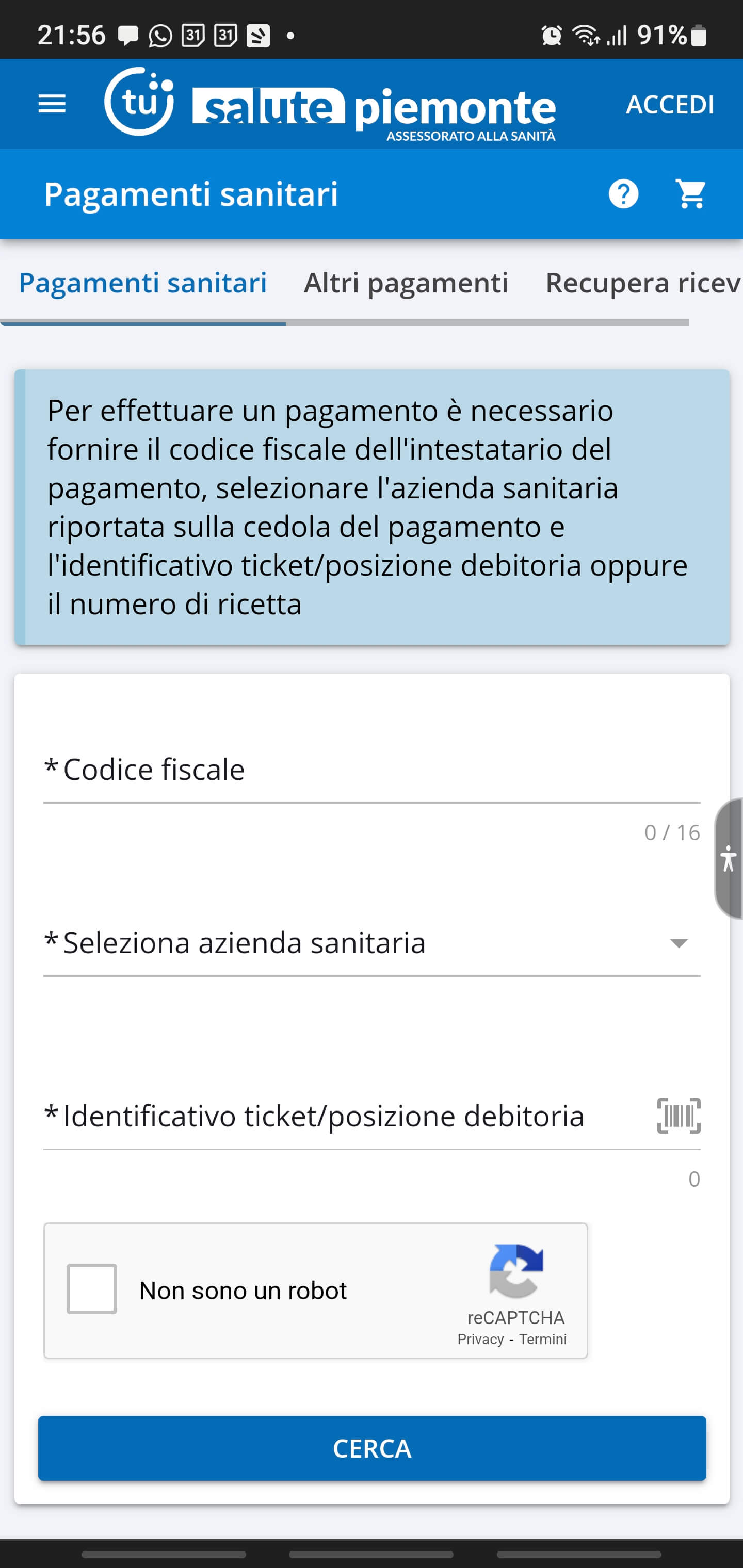
Task: Focus the Codice fiscale input field
Action: tap(372, 770)
